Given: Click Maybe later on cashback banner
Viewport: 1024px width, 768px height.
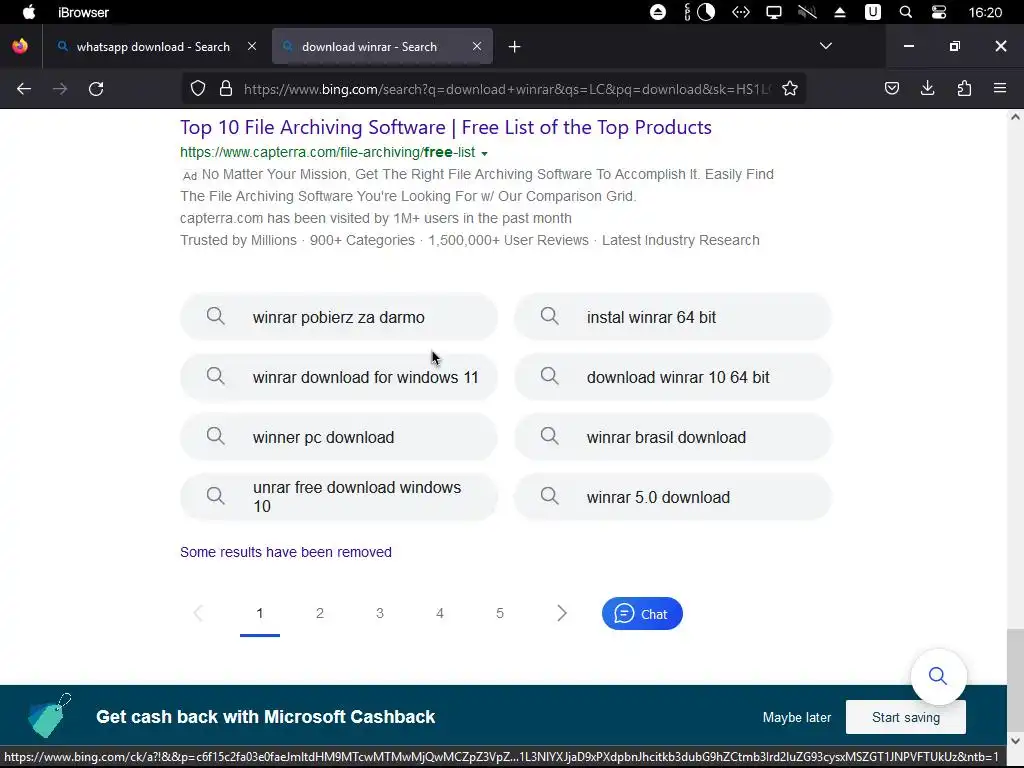Looking at the screenshot, I should pyautogui.click(x=797, y=717).
